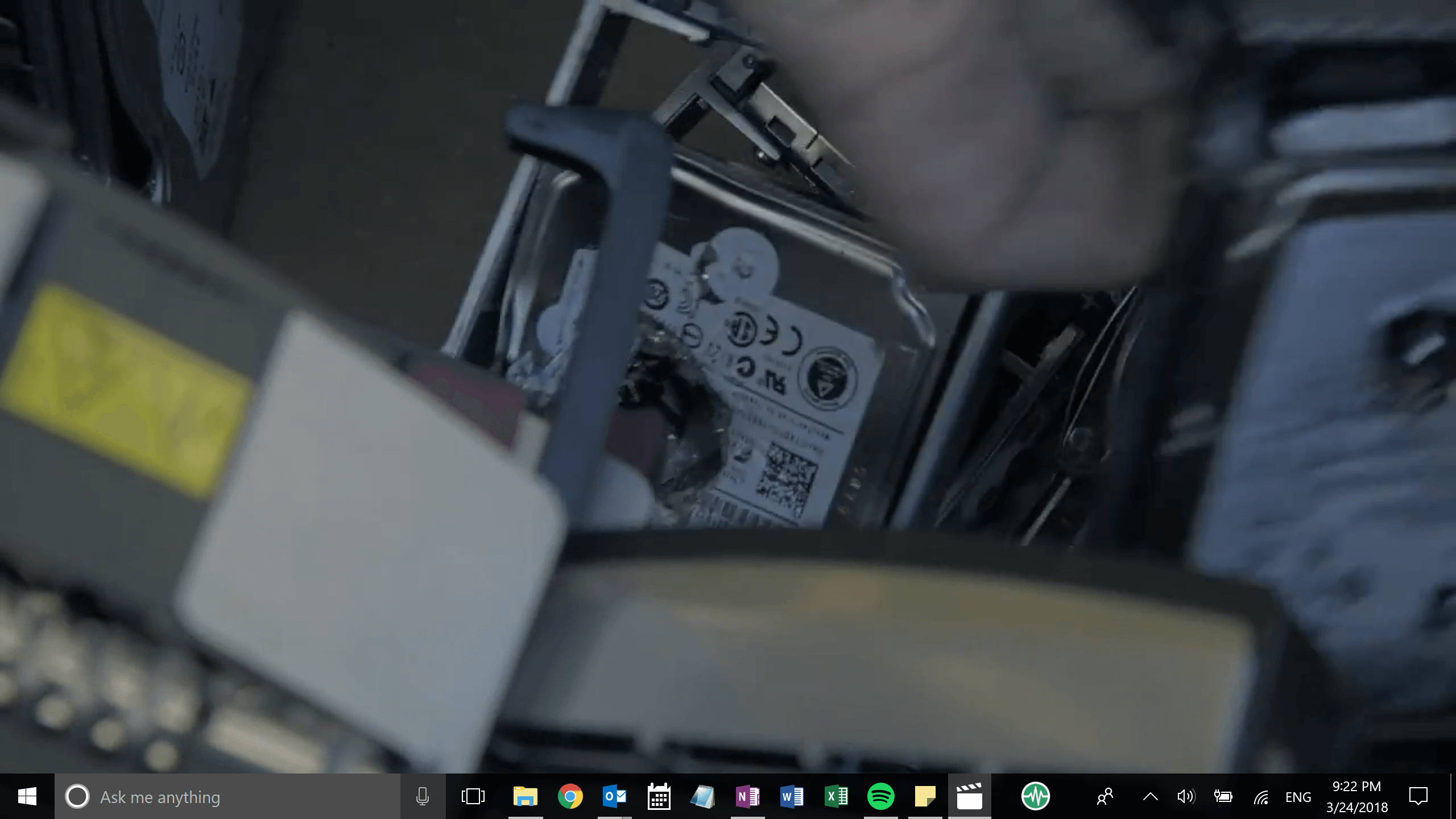The image size is (1456, 819).
Task: Switch to OneNote
Action: pos(747,796)
